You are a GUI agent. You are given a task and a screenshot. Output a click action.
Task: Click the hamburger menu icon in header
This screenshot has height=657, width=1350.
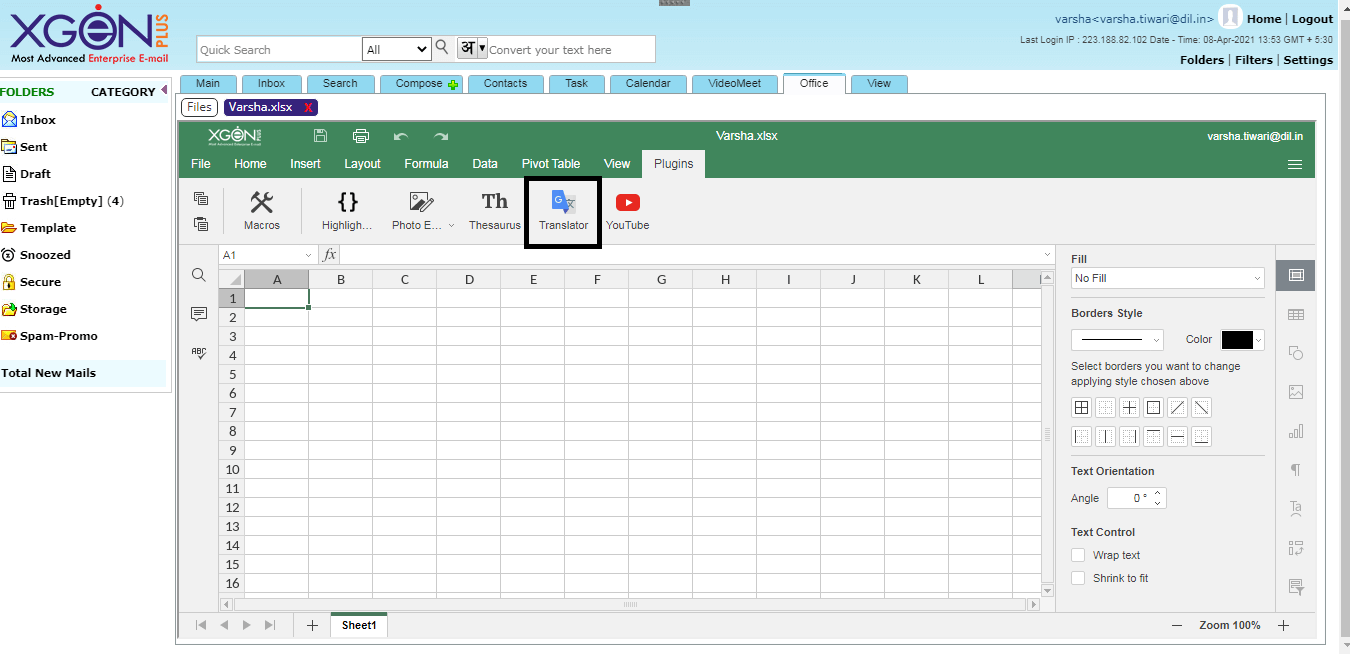[x=1295, y=164]
